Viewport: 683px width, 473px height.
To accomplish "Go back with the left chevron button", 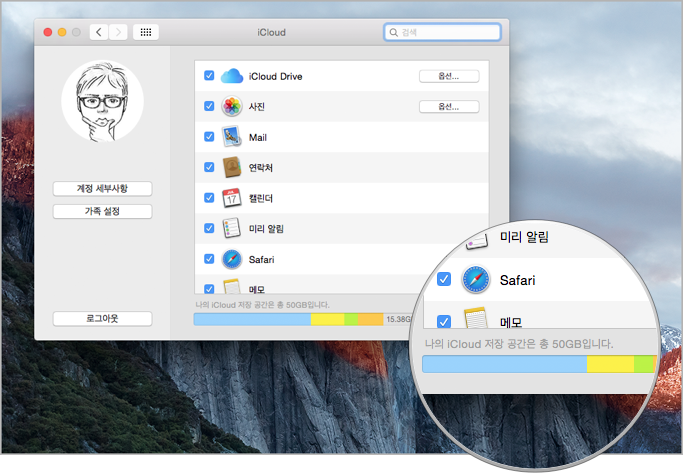I will [x=99, y=32].
